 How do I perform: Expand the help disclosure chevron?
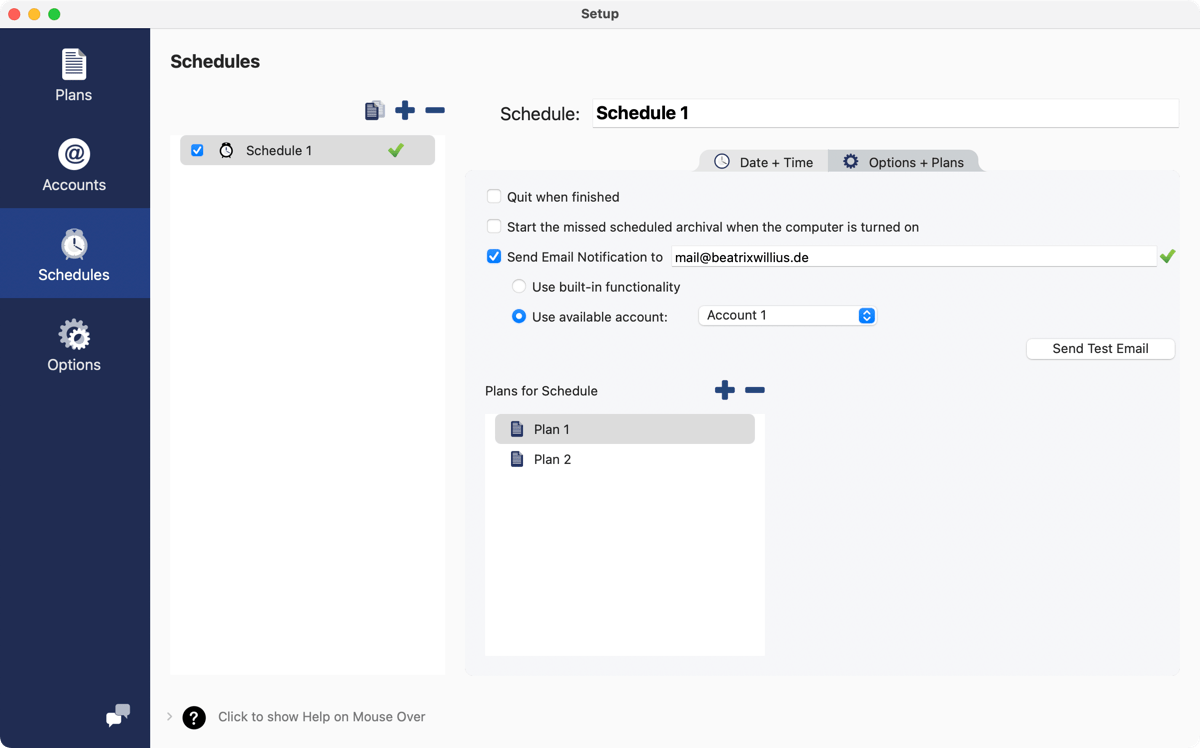(x=169, y=717)
